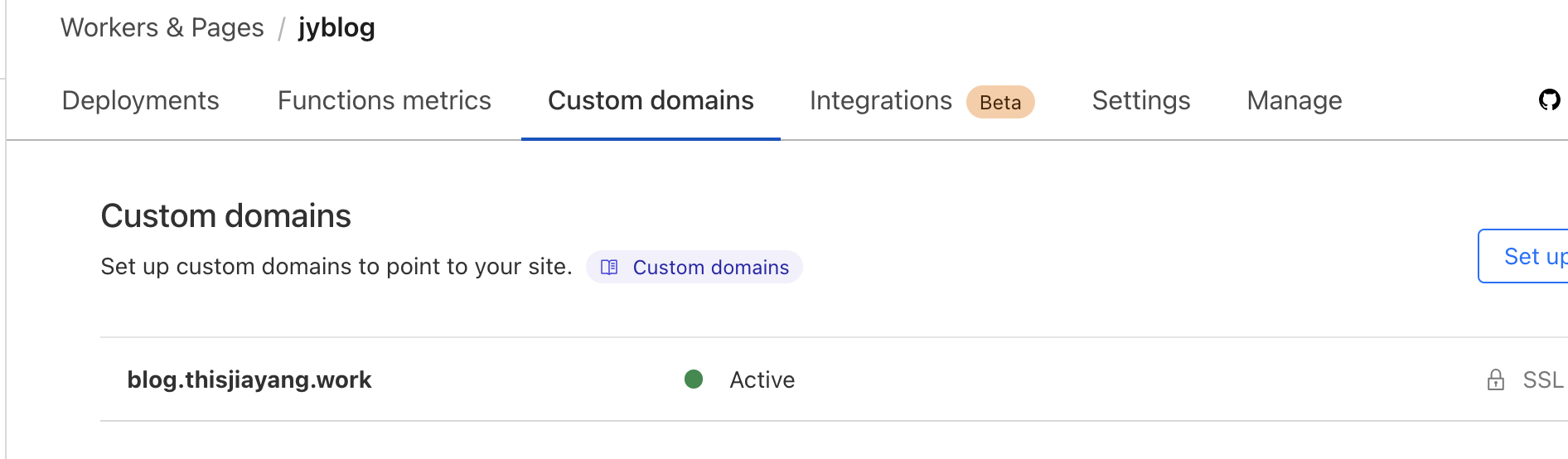
Task: Switch to the Functions metrics tab
Action: [x=384, y=100]
